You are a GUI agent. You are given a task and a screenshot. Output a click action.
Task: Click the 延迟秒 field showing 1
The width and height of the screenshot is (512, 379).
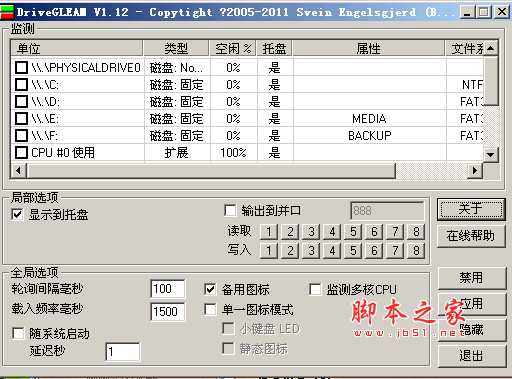[x=123, y=352]
